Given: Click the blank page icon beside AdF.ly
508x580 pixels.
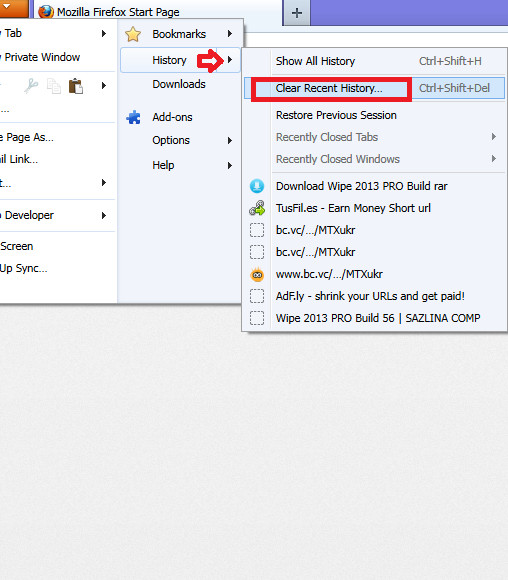Looking at the screenshot, I should (x=257, y=296).
